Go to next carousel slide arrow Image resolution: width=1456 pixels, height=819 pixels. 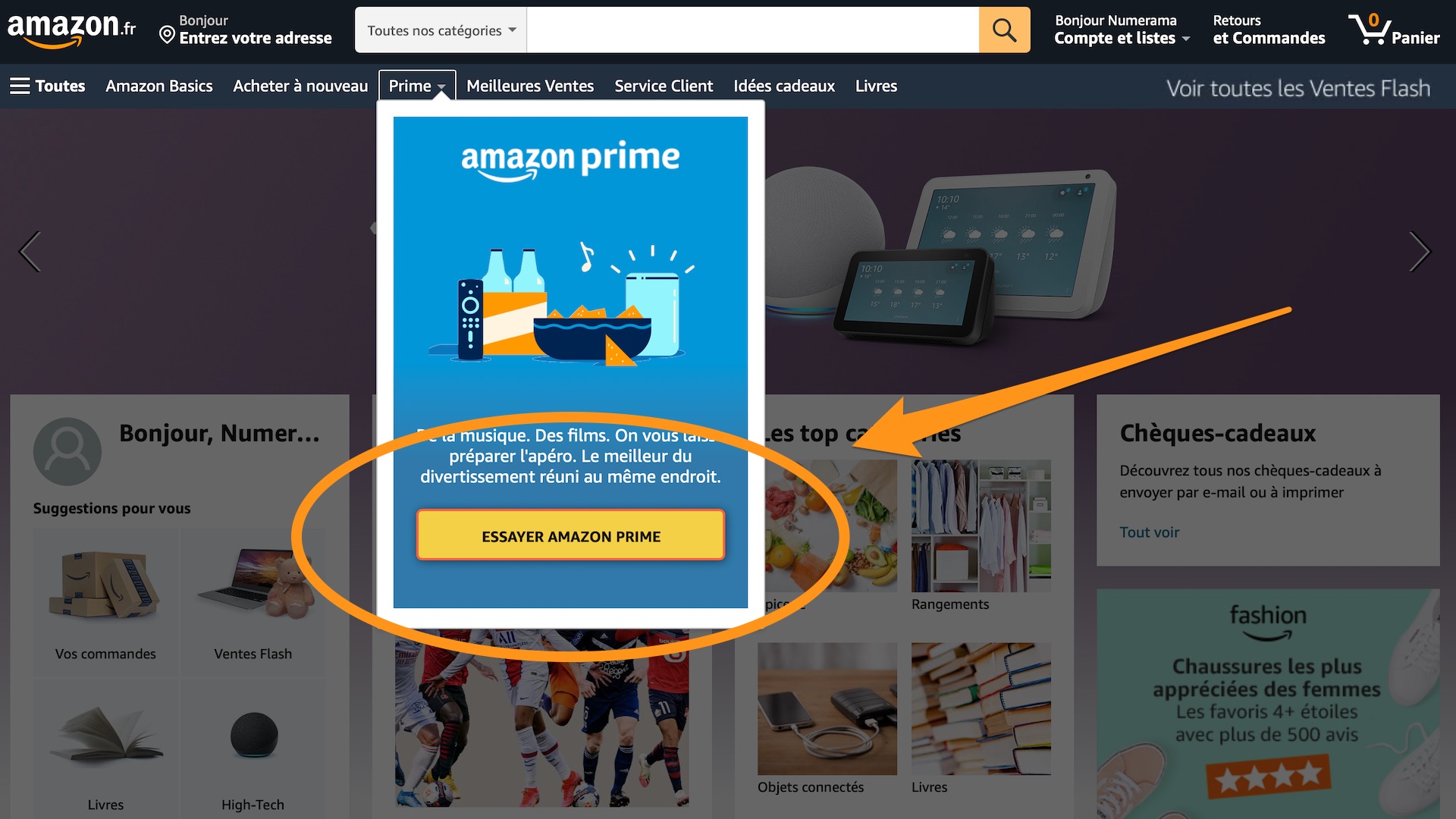click(1420, 252)
